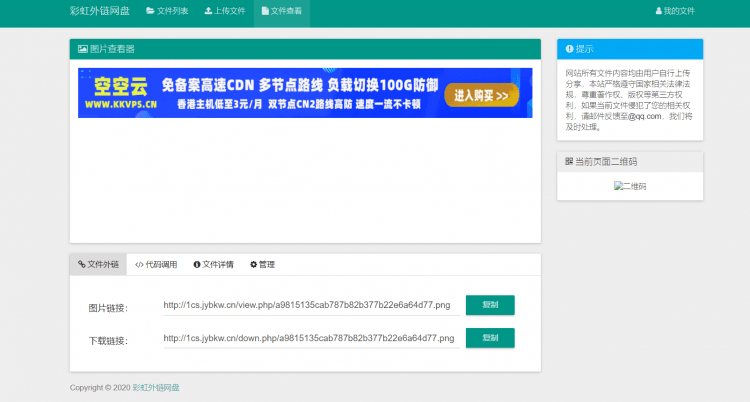
Task: Click the gear icon on 管理 tab
Action: tap(254, 265)
